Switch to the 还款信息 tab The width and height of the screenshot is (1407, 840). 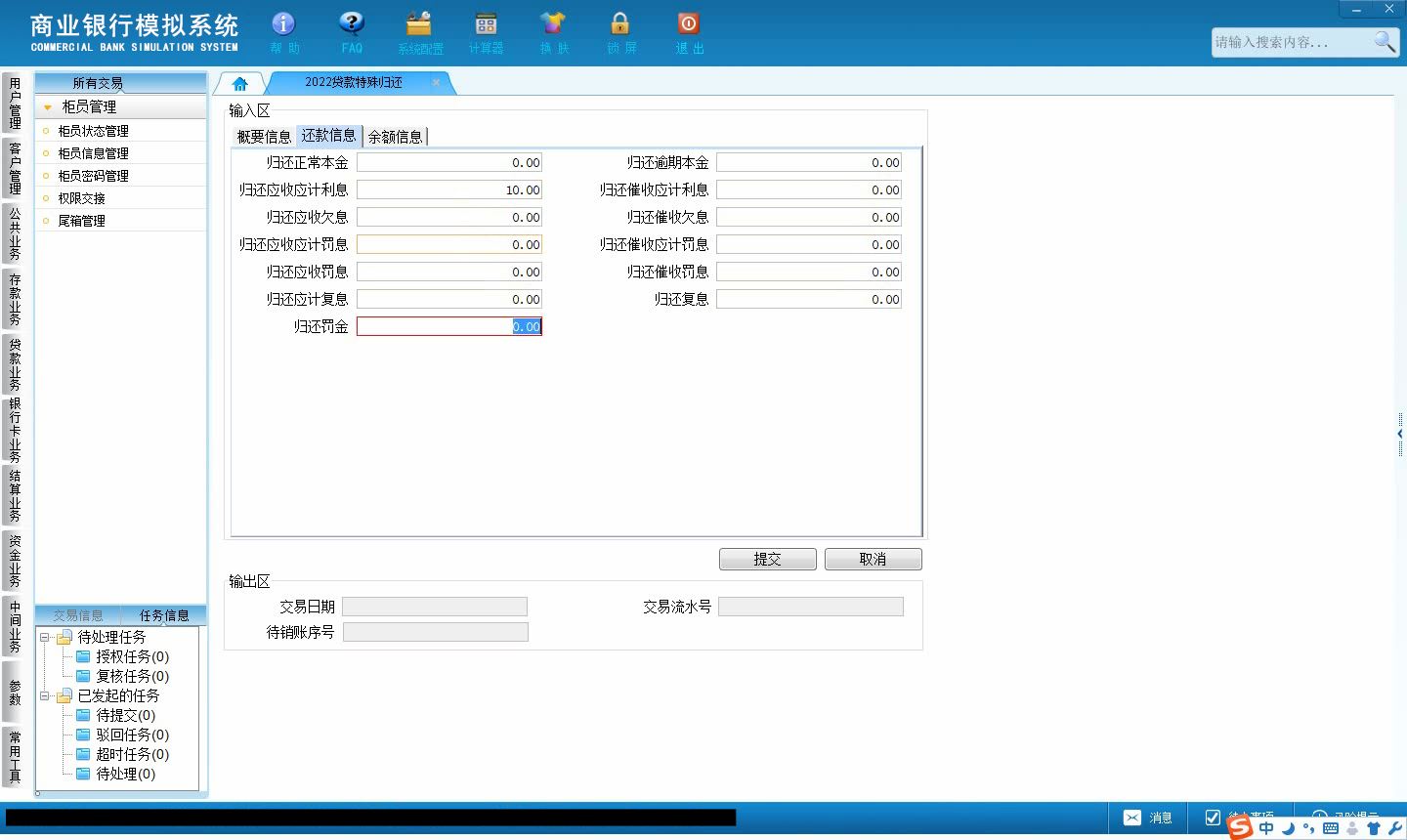pos(328,136)
